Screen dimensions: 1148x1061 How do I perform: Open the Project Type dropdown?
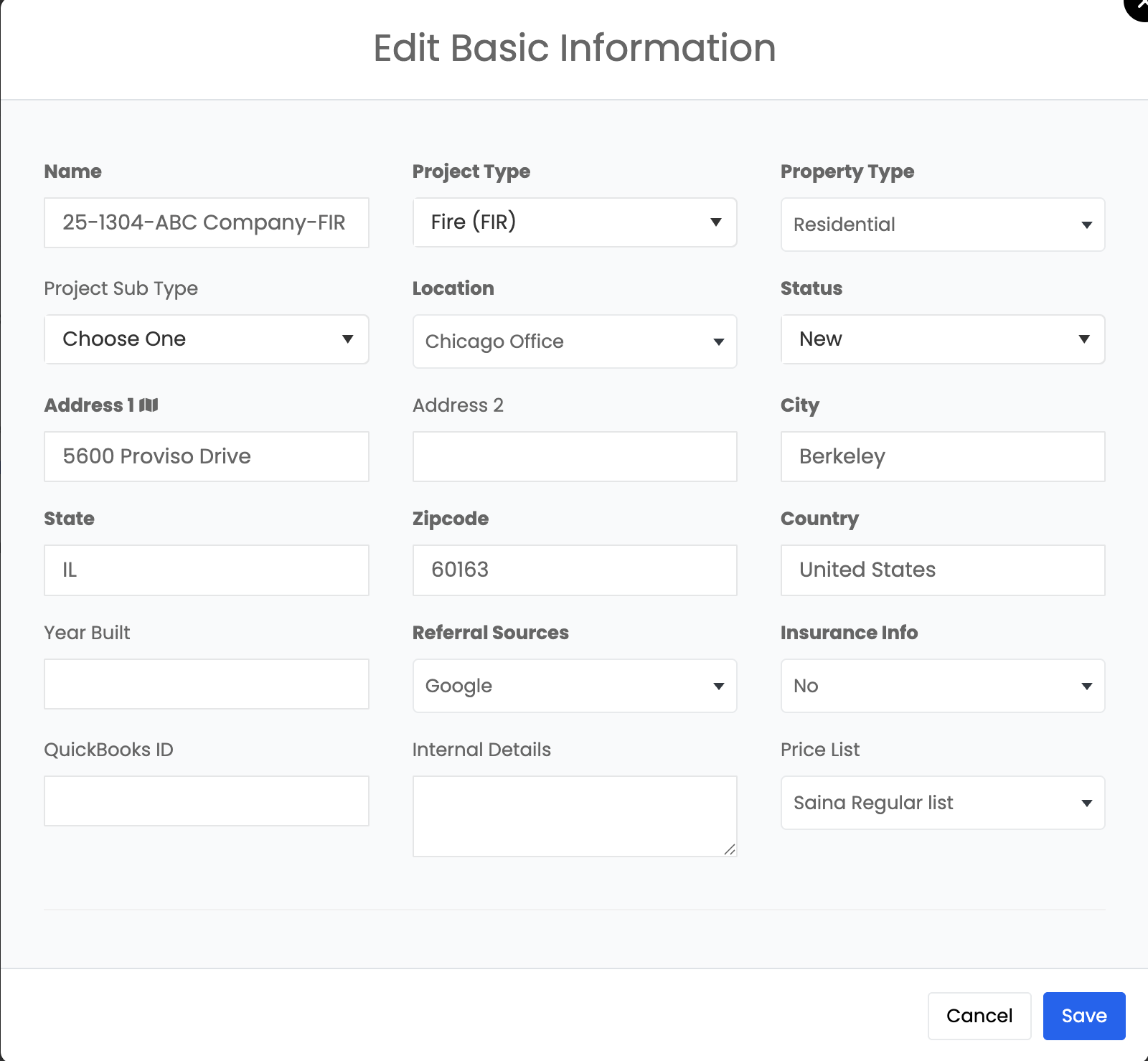pyautogui.click(x=574, y=222)
